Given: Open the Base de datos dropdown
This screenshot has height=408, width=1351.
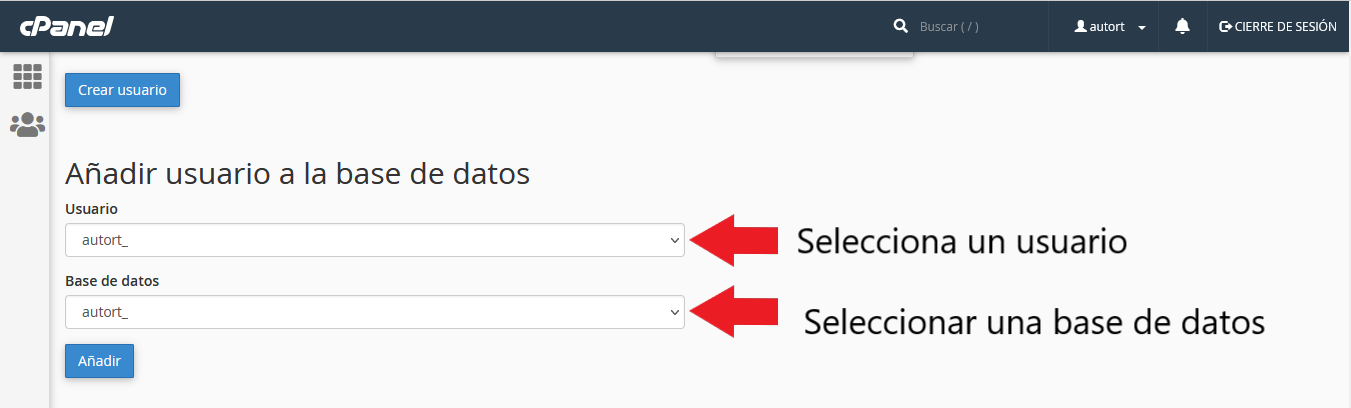Looking at the screenshot, I should pos(374,312).
